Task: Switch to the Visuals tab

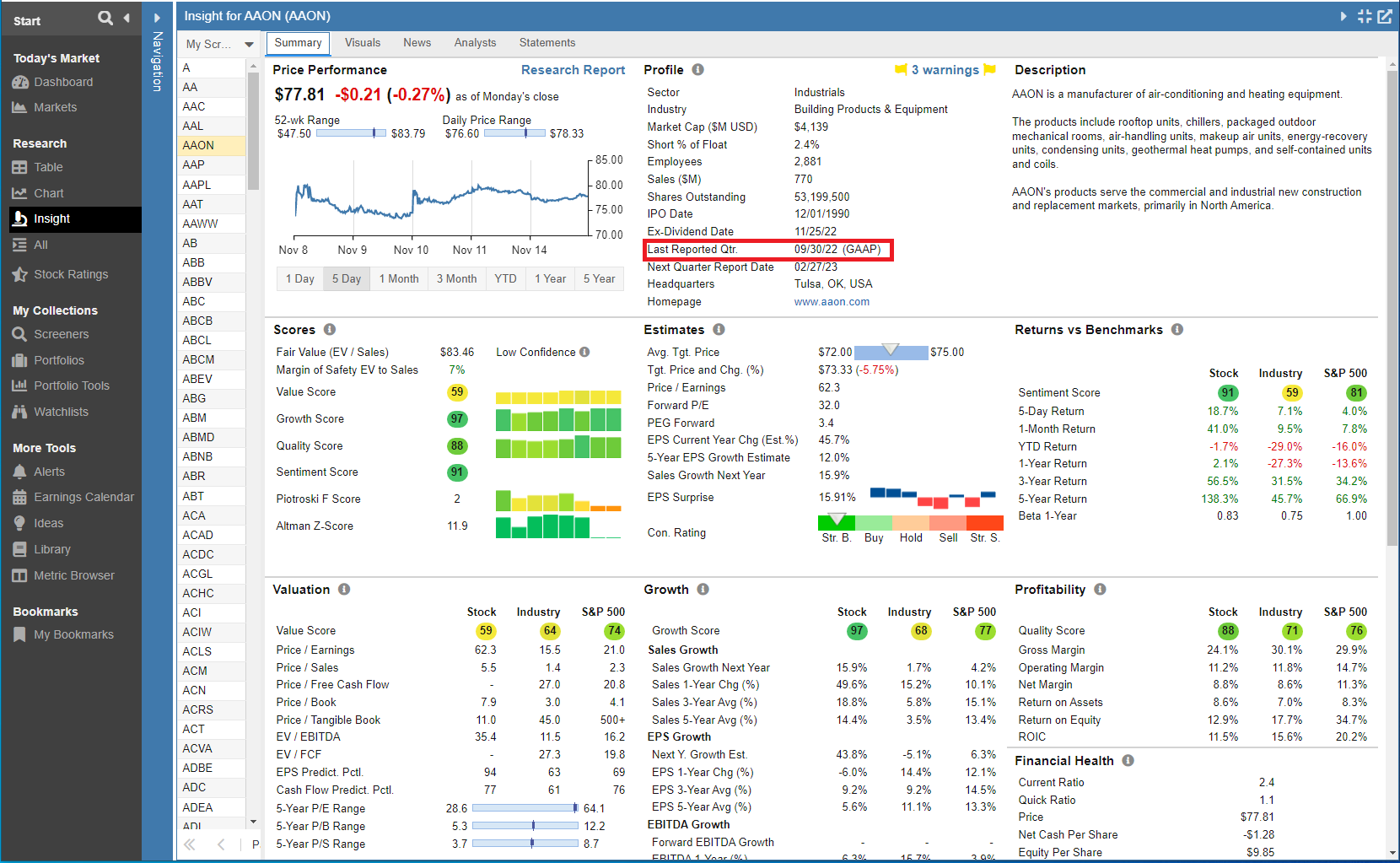Action: click(363, 43)
